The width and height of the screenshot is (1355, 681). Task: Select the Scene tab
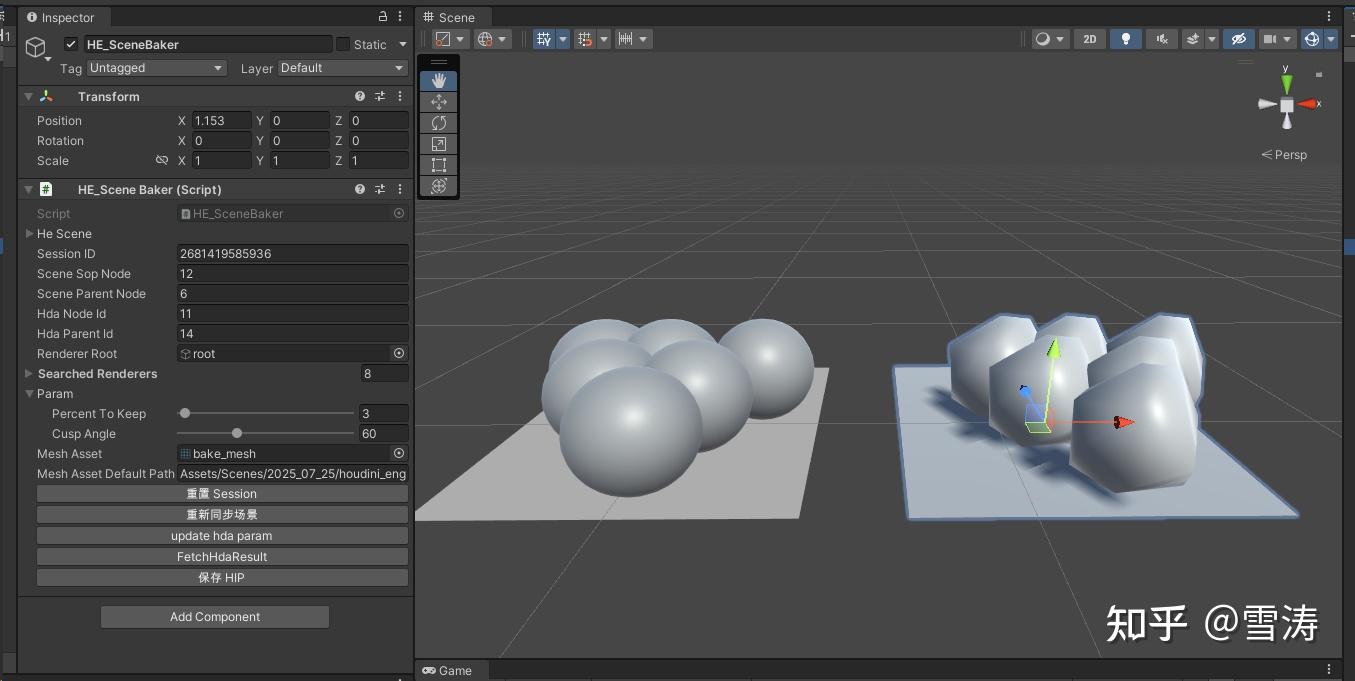click(x=452, y=17)
